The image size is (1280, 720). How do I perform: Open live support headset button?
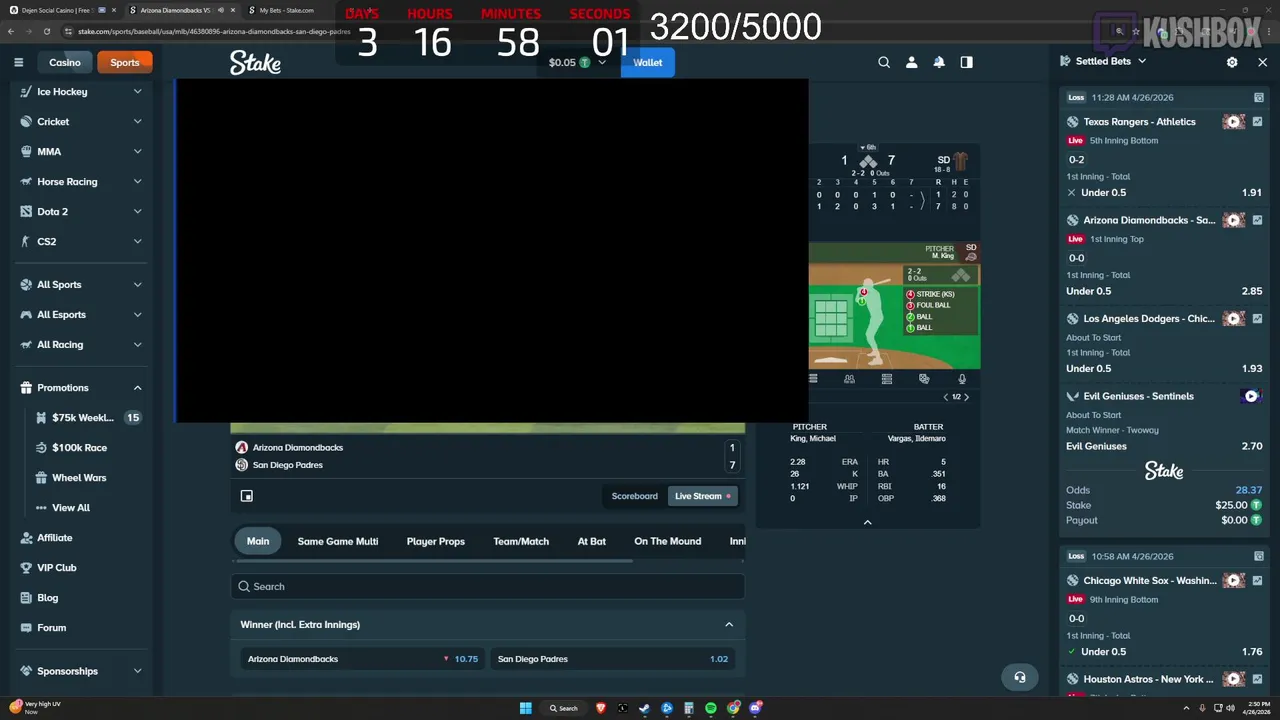pyautogui.click(x=1020, y=677)
